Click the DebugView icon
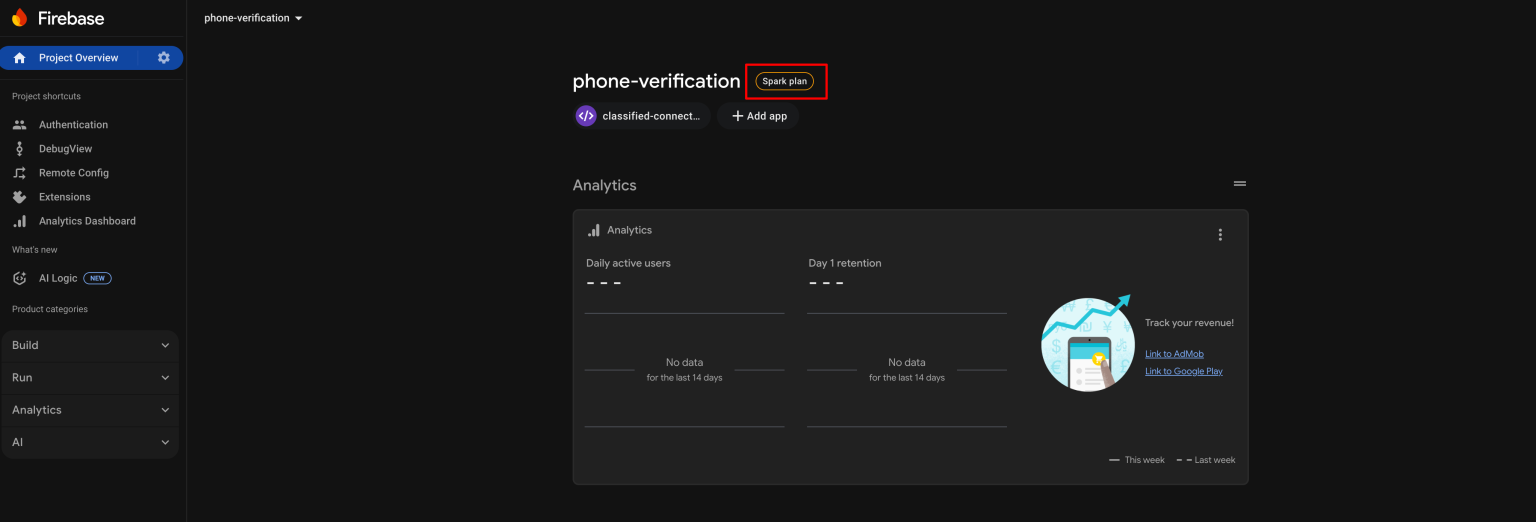 [x=20, y=149]
